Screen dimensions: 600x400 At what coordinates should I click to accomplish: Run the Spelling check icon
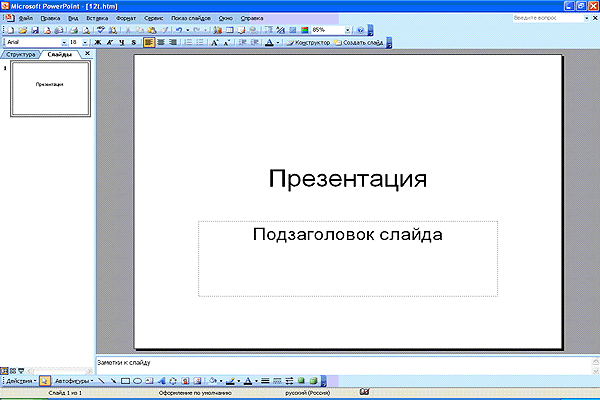(x=100, y=30)
